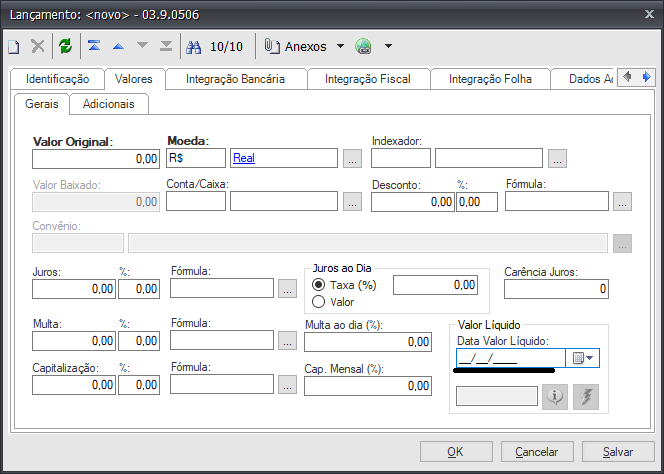Click the Desconto value field
Image resolution: width=664 pixels, height=474 pixels.
coord(412,202)
